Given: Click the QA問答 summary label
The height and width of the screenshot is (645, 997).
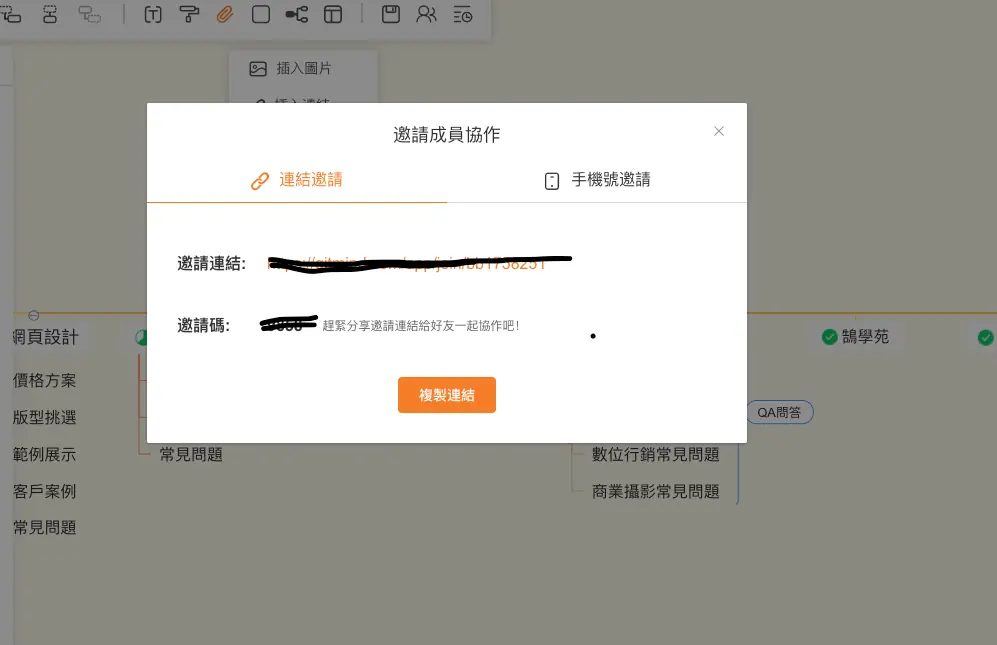Looking at the screenshot, I should click(x=780, y=412).
